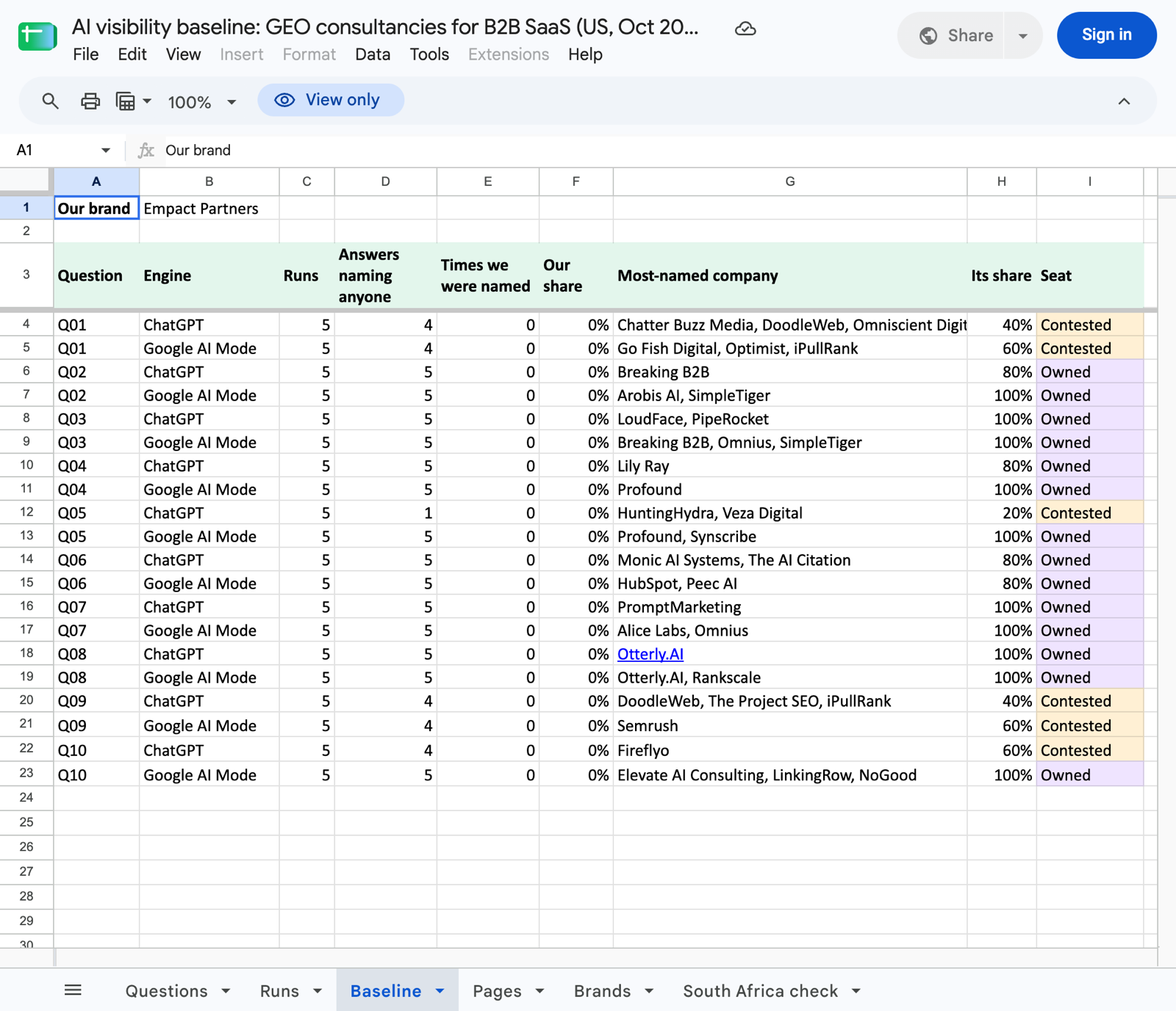Open the filter views table icon
The height and width of the screenshot is (1011, 1176).
(x=126, y=101)
